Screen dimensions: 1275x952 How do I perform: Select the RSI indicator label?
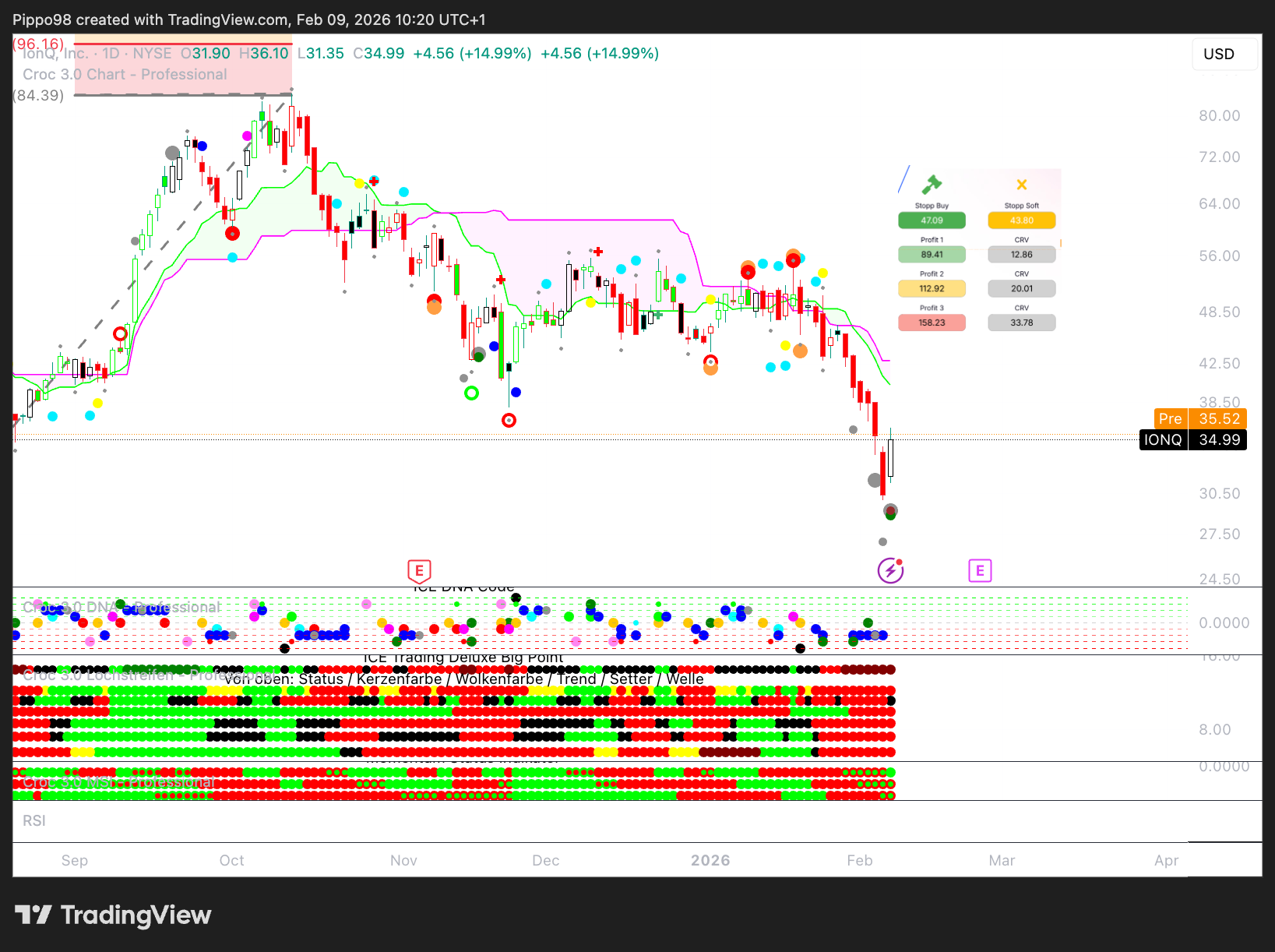[34, 821]
